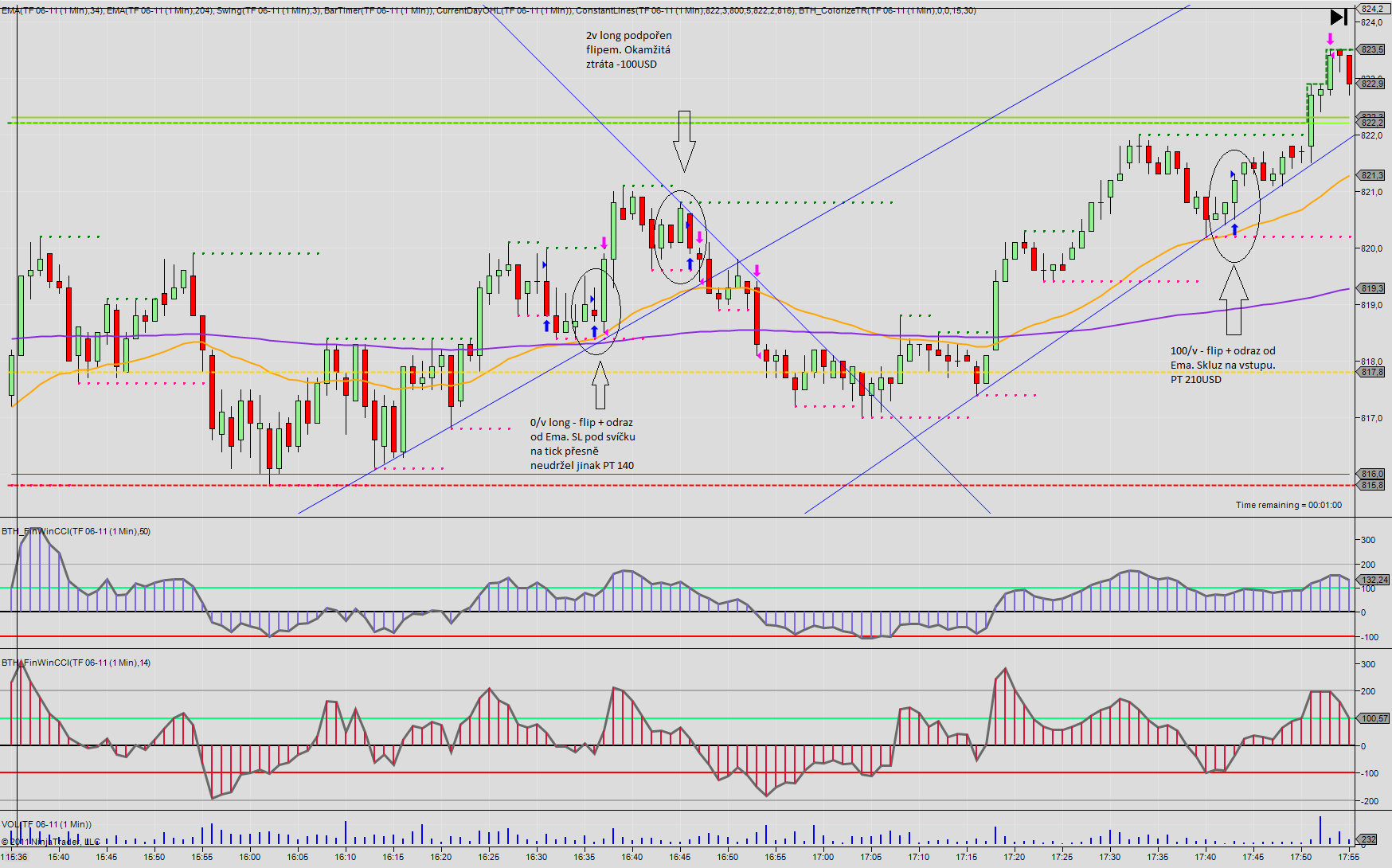Click the 817,0 price axis label
1392x868 pixels.
(x=1371, y=418)
